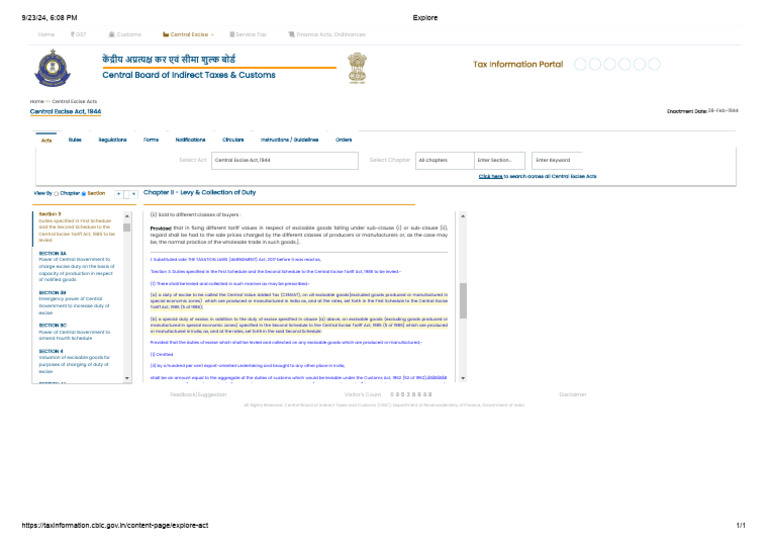
Task: Click the last plus button of font control
Action: tap(134, 194)
